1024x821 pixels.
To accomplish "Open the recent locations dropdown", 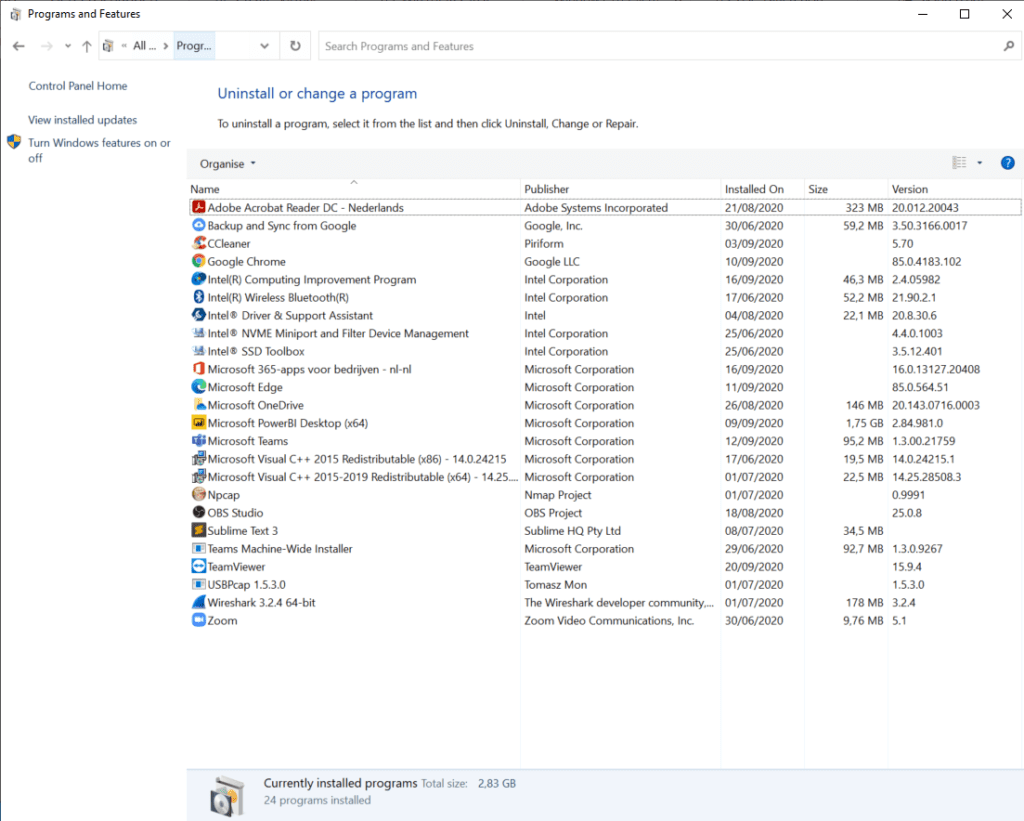I will click(x=68, y=46).
